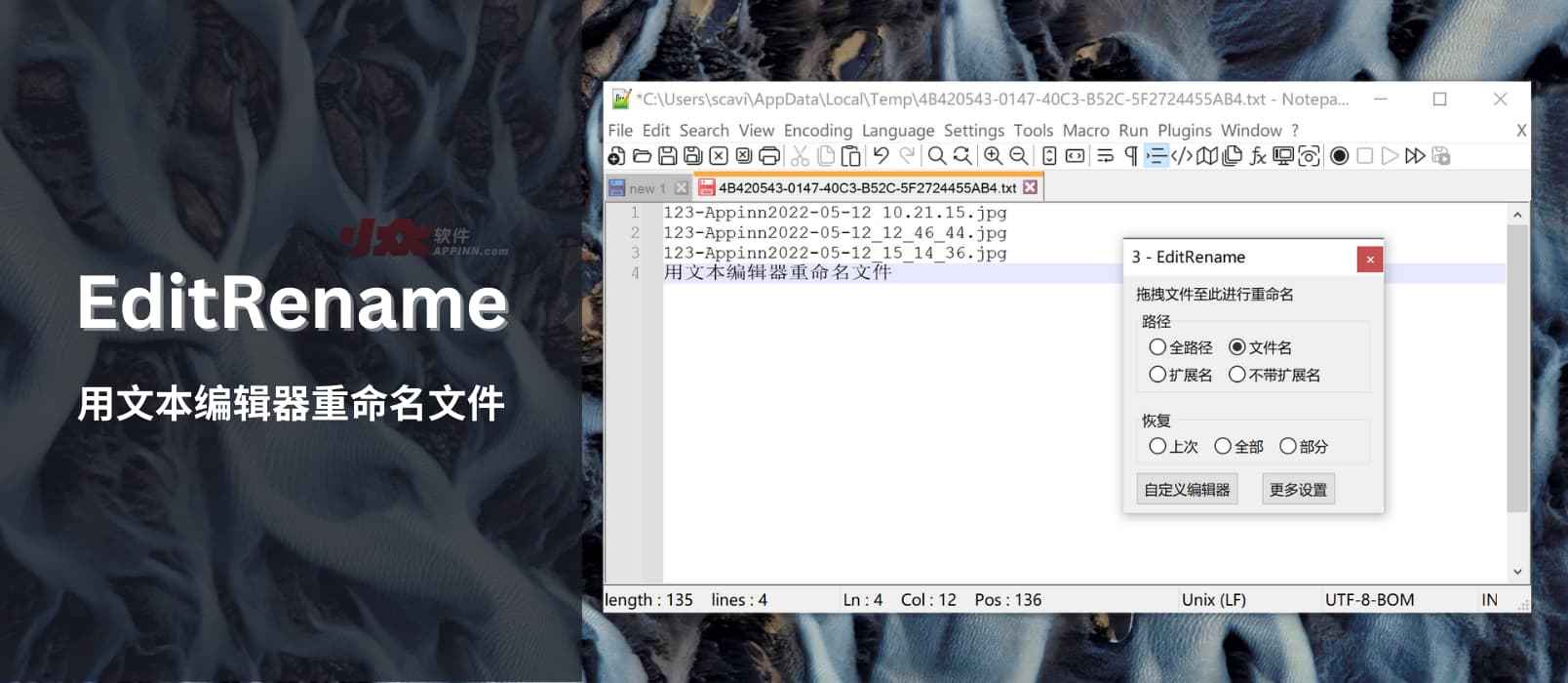Close the EditRename dialog with red X
Viewport: 1568px width, 683px height.
click(1370, 259)
